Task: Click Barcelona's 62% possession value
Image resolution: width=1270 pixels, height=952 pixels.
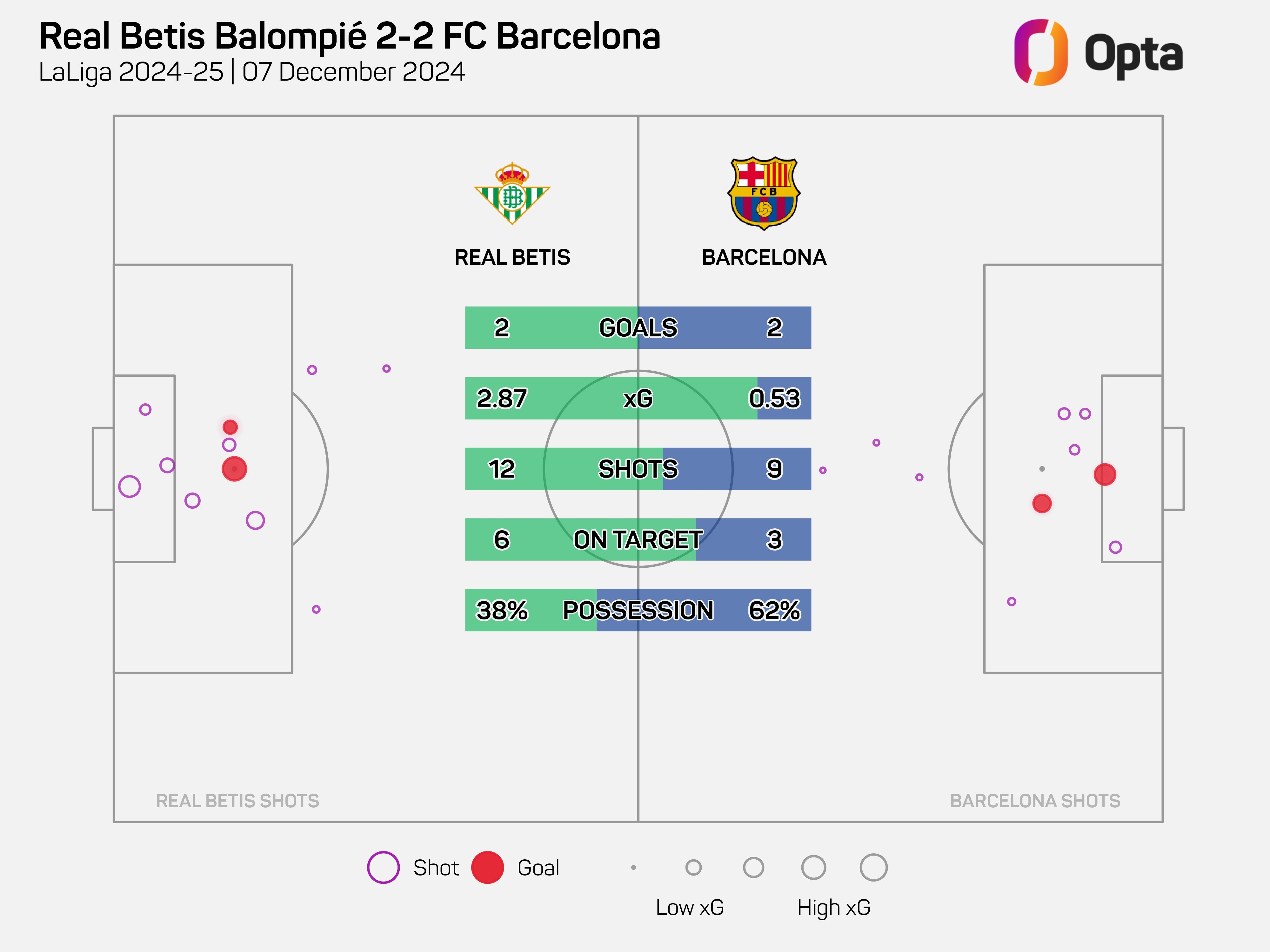Action: [774, 610]
